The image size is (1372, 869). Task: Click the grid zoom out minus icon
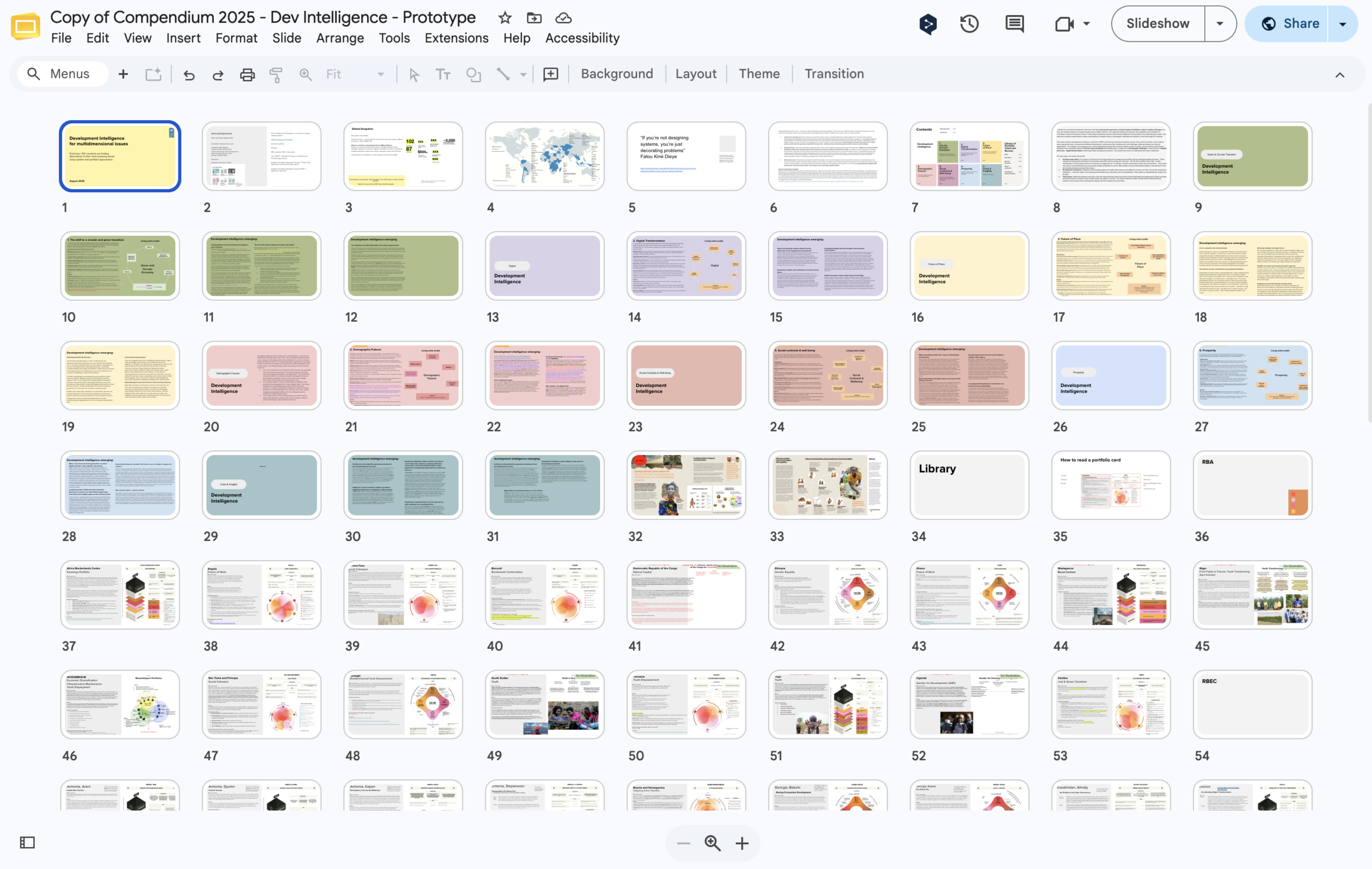tap(684, 843)
